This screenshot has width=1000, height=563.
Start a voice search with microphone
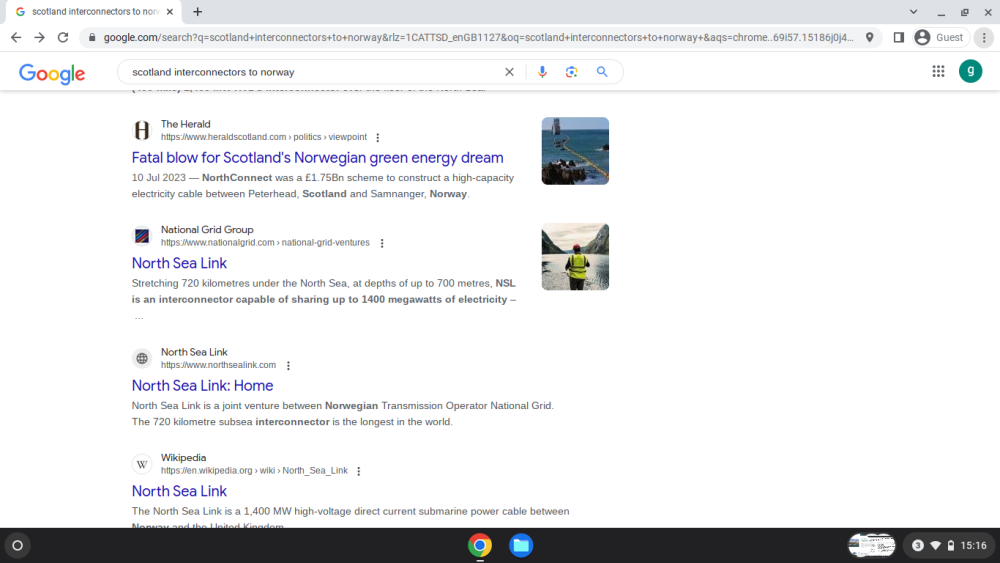coord(542,72)
